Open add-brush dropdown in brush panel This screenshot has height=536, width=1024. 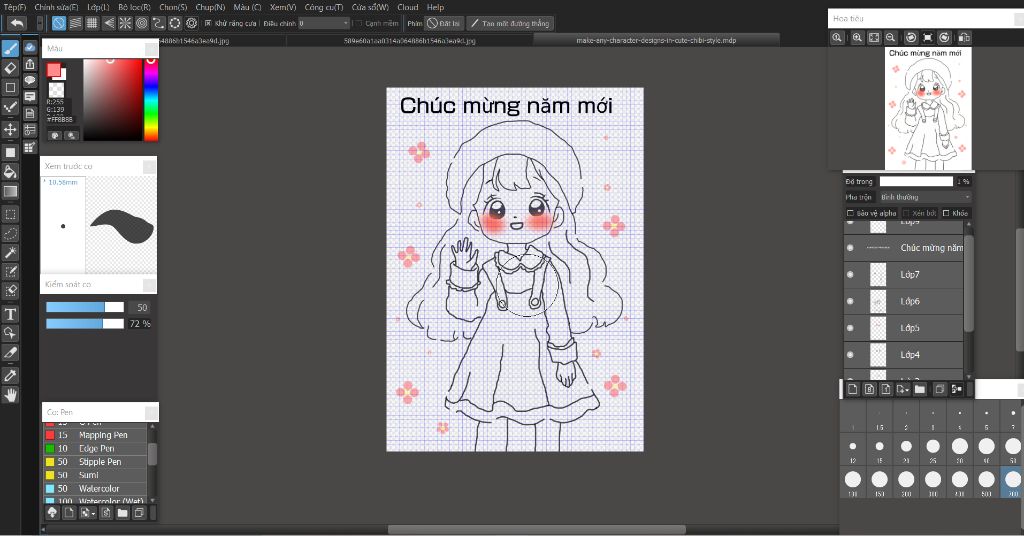coord(86,513)
